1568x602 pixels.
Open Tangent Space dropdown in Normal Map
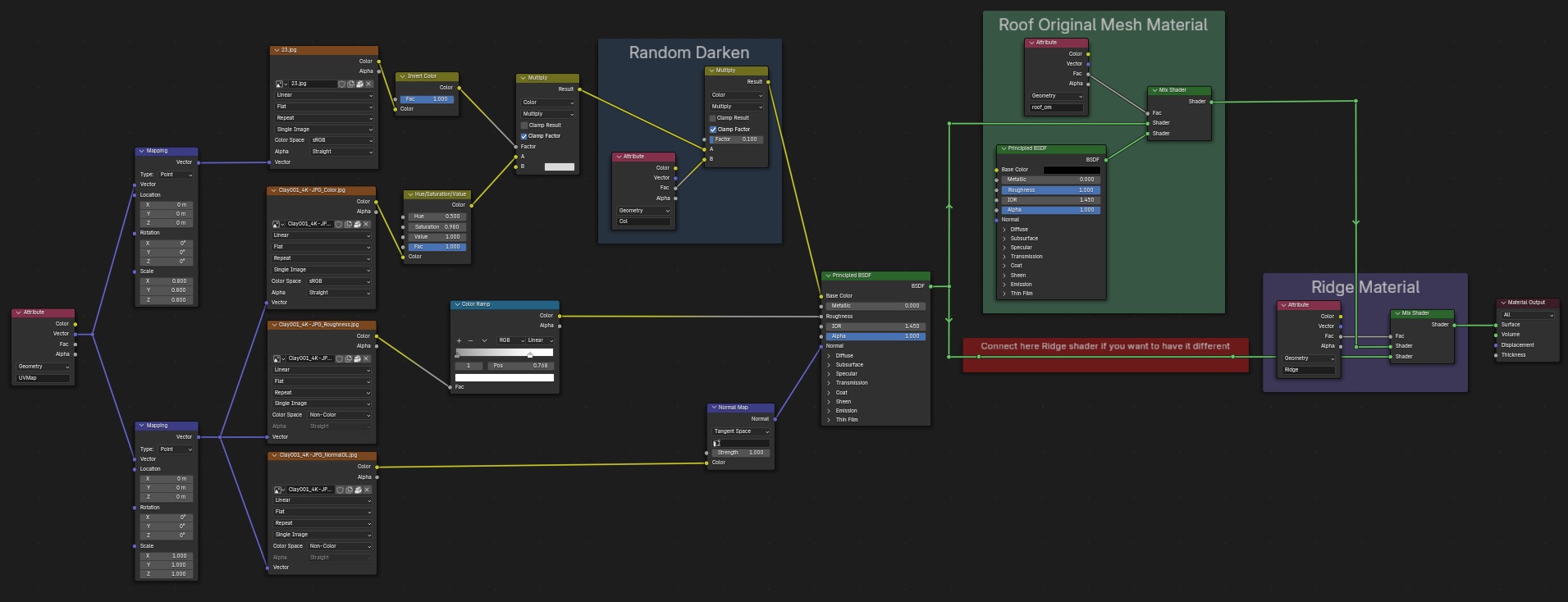click(741, 431)
